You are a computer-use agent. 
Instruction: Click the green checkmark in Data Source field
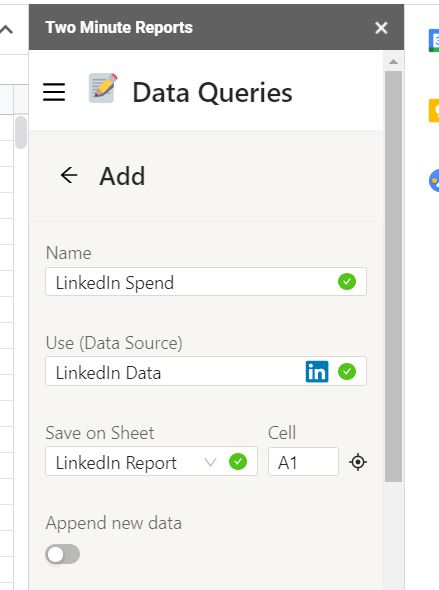tap(347, 371)
